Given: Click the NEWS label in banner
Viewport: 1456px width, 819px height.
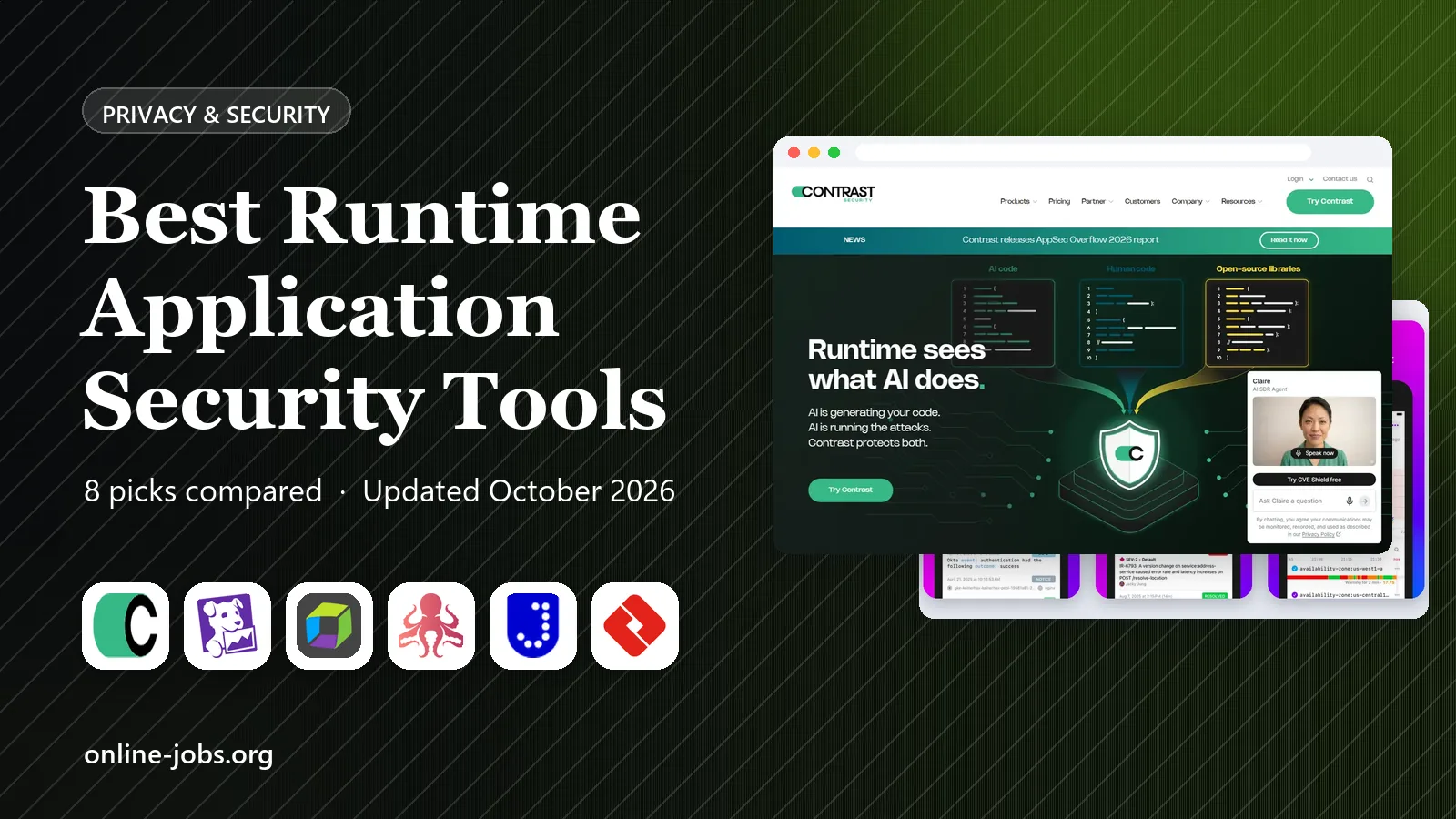Looking at the screenshot, I should 854,240.
